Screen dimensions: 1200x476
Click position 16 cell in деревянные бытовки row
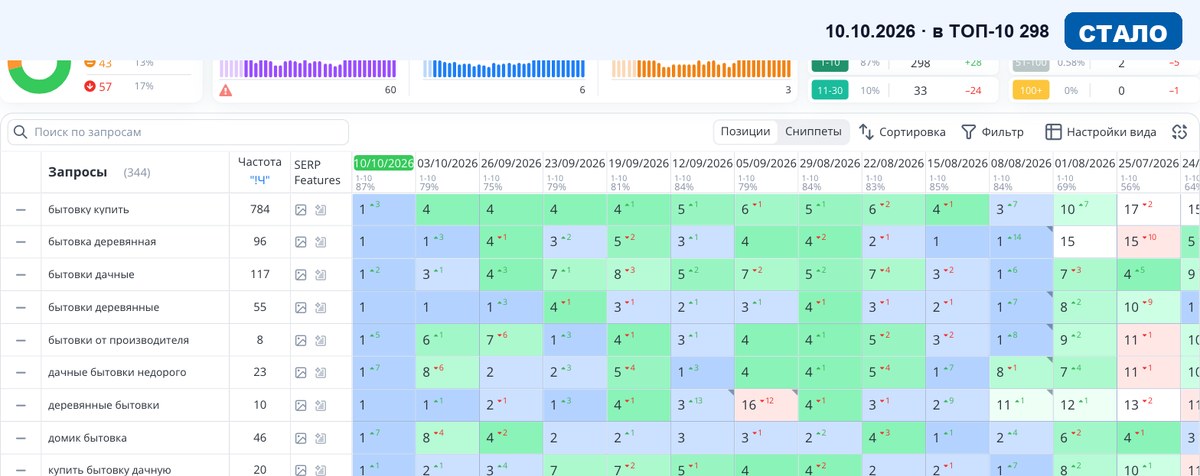[766, 405]
